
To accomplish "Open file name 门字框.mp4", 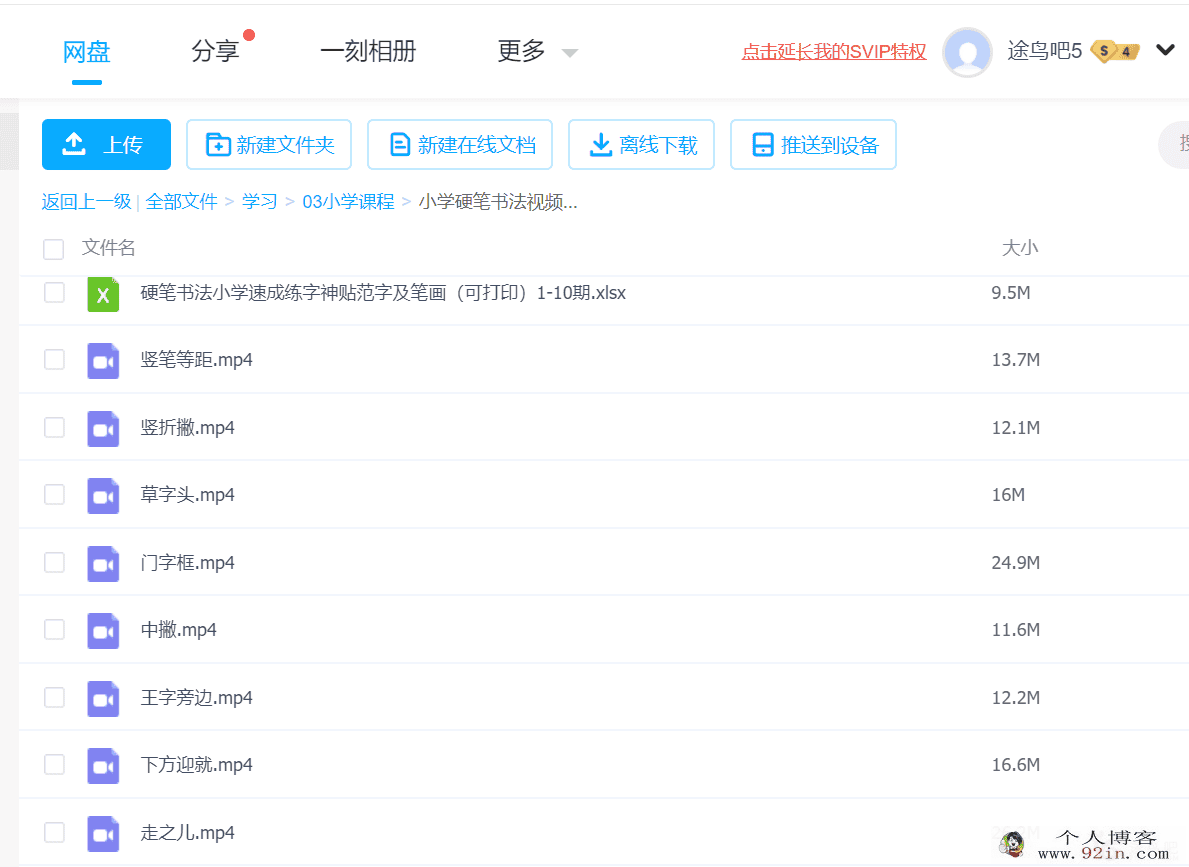I will coord(187,563).
